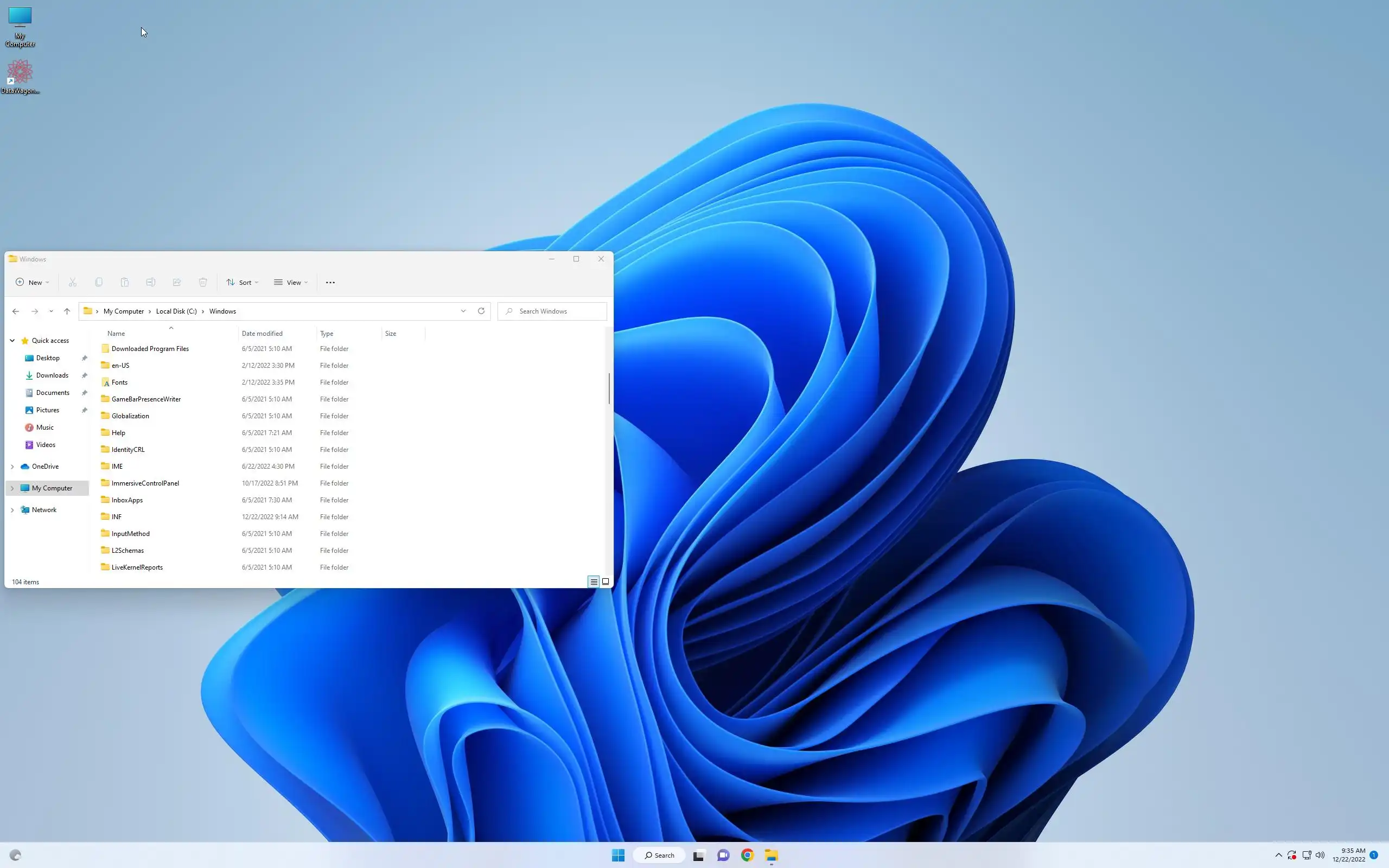
Task: Click the Refresh icon in address bar
Action: pos(481,311)
